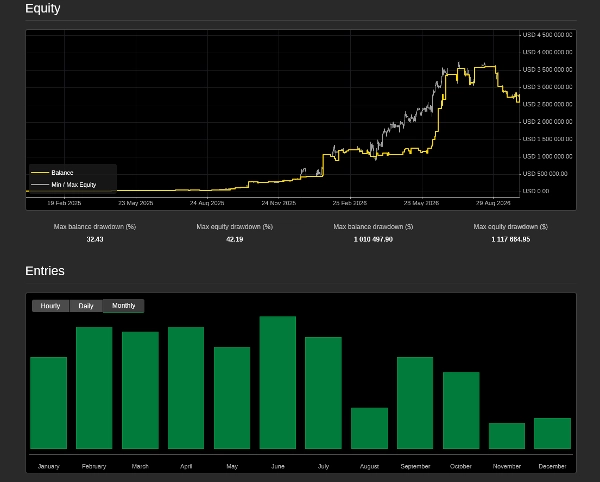Click the Equity section heading
The height and width of the screenshot is (482, 600).
(43, 8)
